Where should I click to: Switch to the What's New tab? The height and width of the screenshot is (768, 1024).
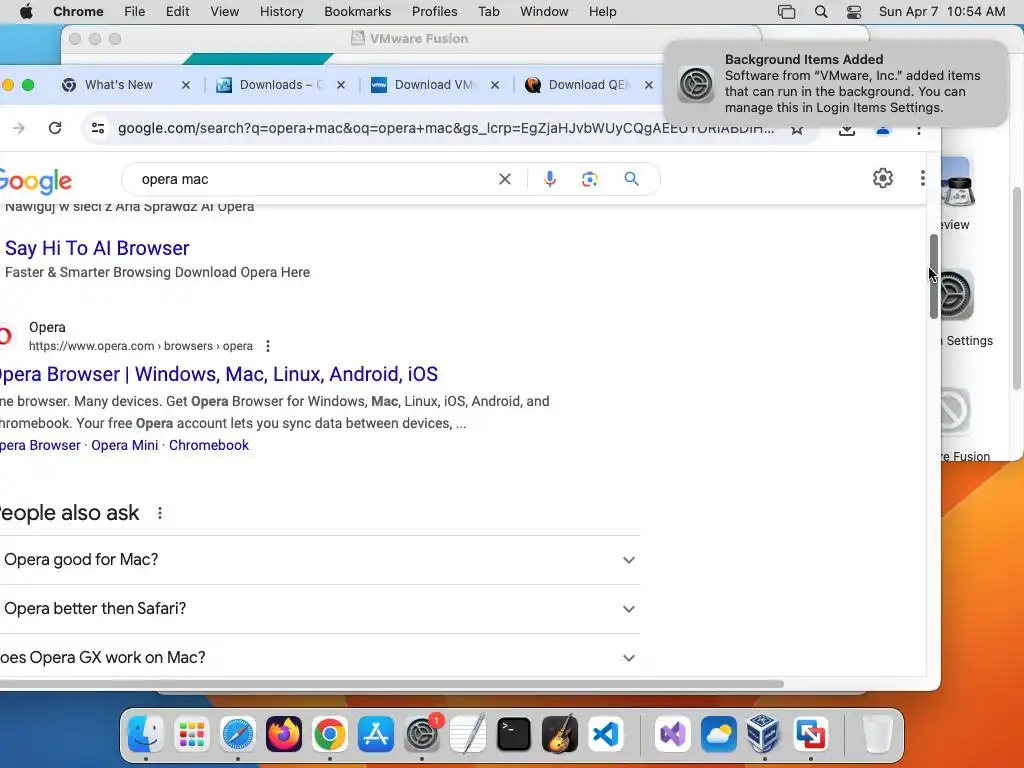pyautogui.click(x=119, y=85)
